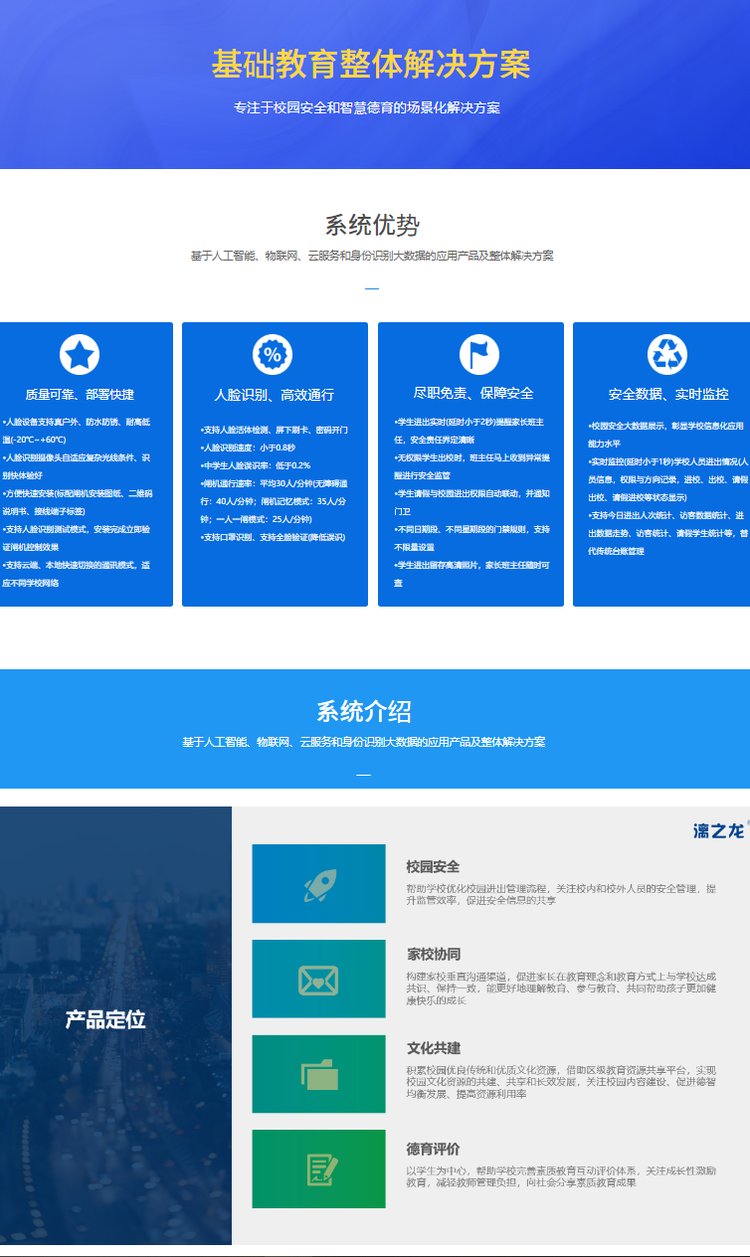Click the 文化共建 heading
750x1257 pixels.
433,1048
